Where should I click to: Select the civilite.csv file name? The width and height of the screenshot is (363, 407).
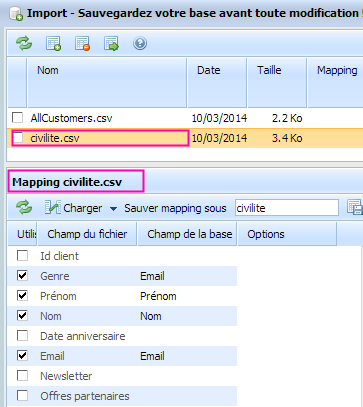55,138
